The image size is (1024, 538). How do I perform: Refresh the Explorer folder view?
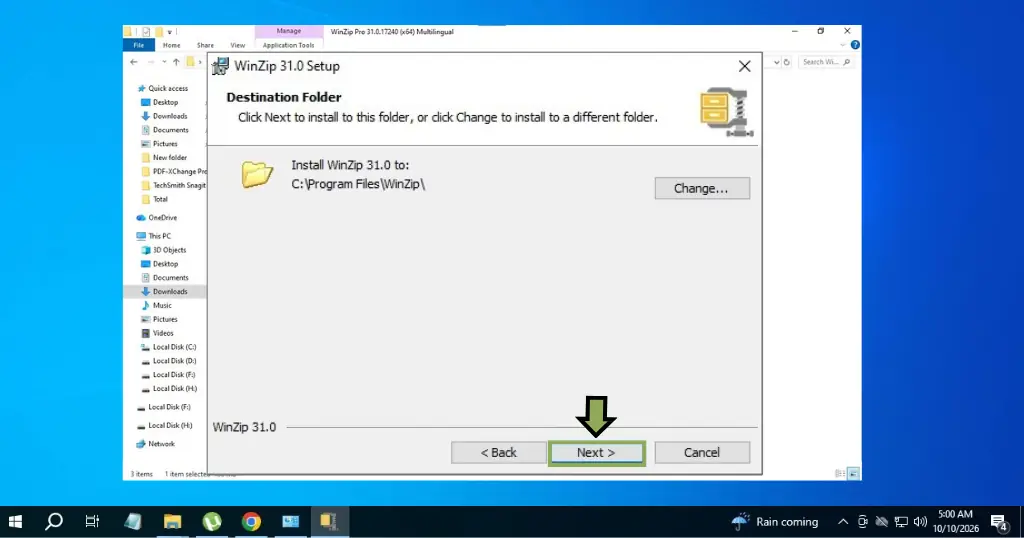click(787, 62)
